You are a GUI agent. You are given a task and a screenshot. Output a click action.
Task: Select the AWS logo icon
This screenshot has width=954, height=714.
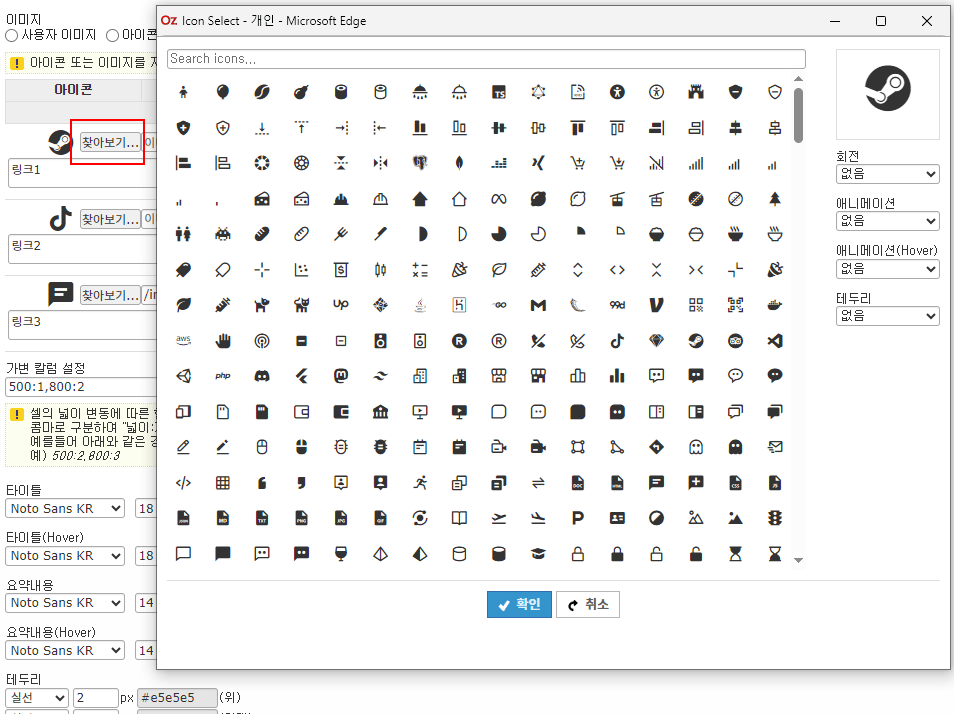point(183,341)
